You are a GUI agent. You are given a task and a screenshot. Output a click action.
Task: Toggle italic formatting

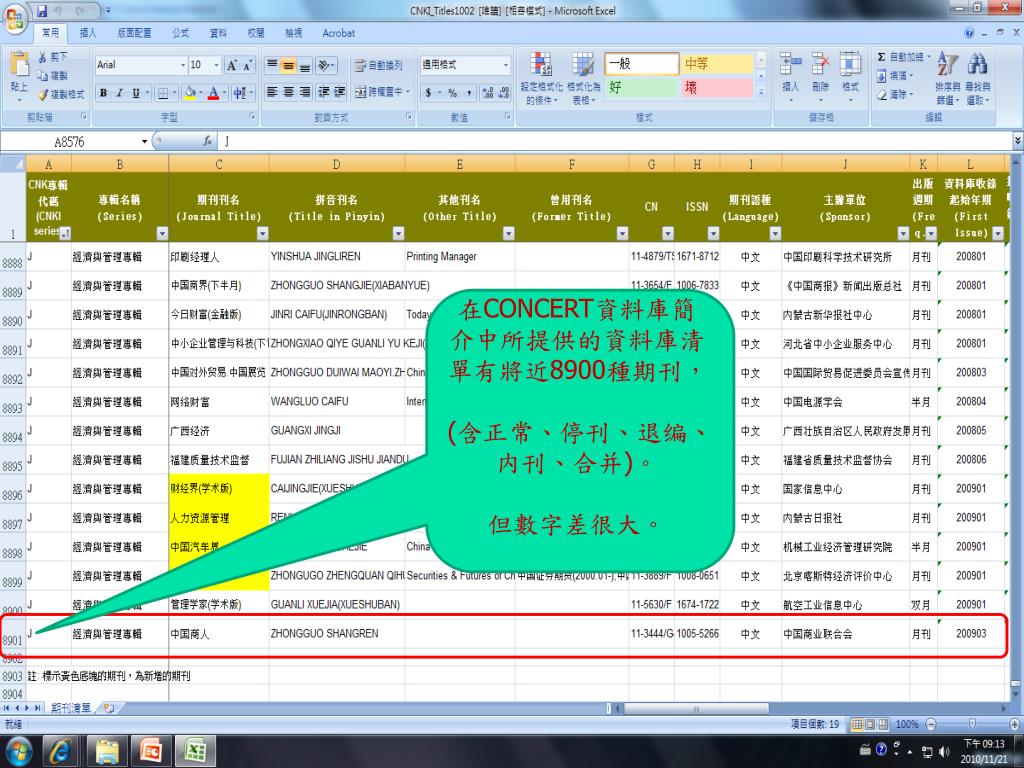(120, 93)
